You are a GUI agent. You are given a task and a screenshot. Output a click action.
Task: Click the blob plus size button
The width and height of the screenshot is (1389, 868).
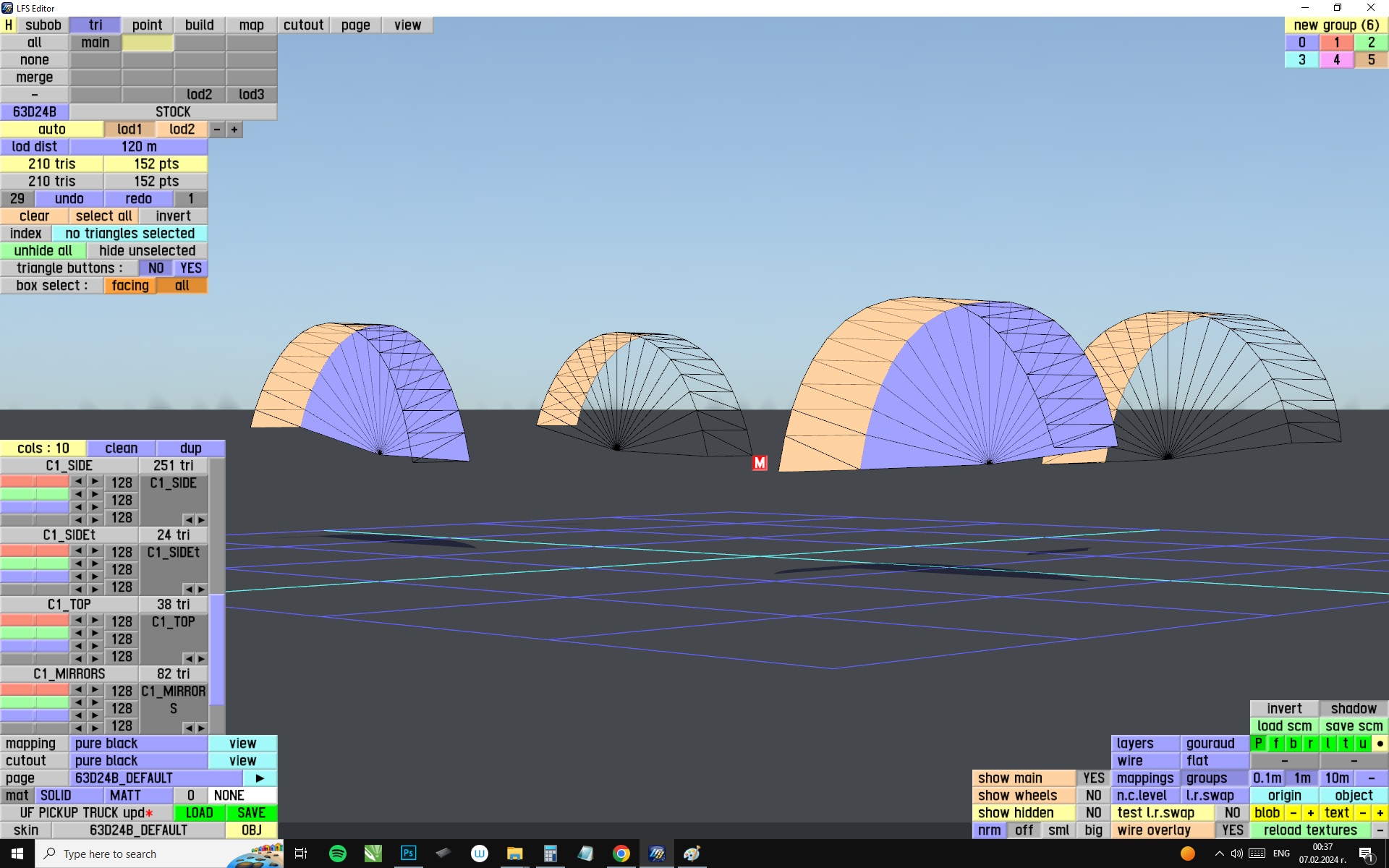click(1310, 813)
